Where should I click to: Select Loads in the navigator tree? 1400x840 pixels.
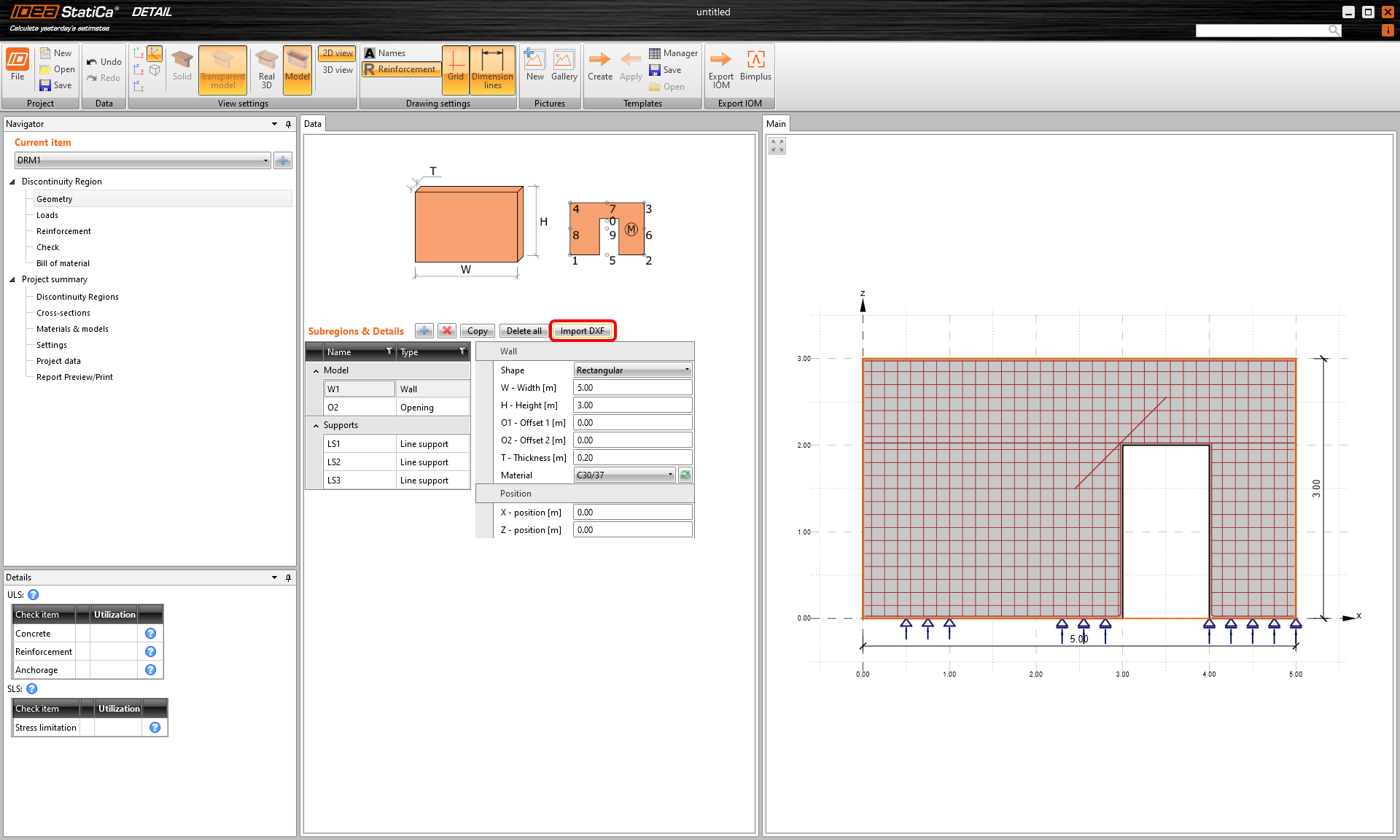click(x=47, y=215)
